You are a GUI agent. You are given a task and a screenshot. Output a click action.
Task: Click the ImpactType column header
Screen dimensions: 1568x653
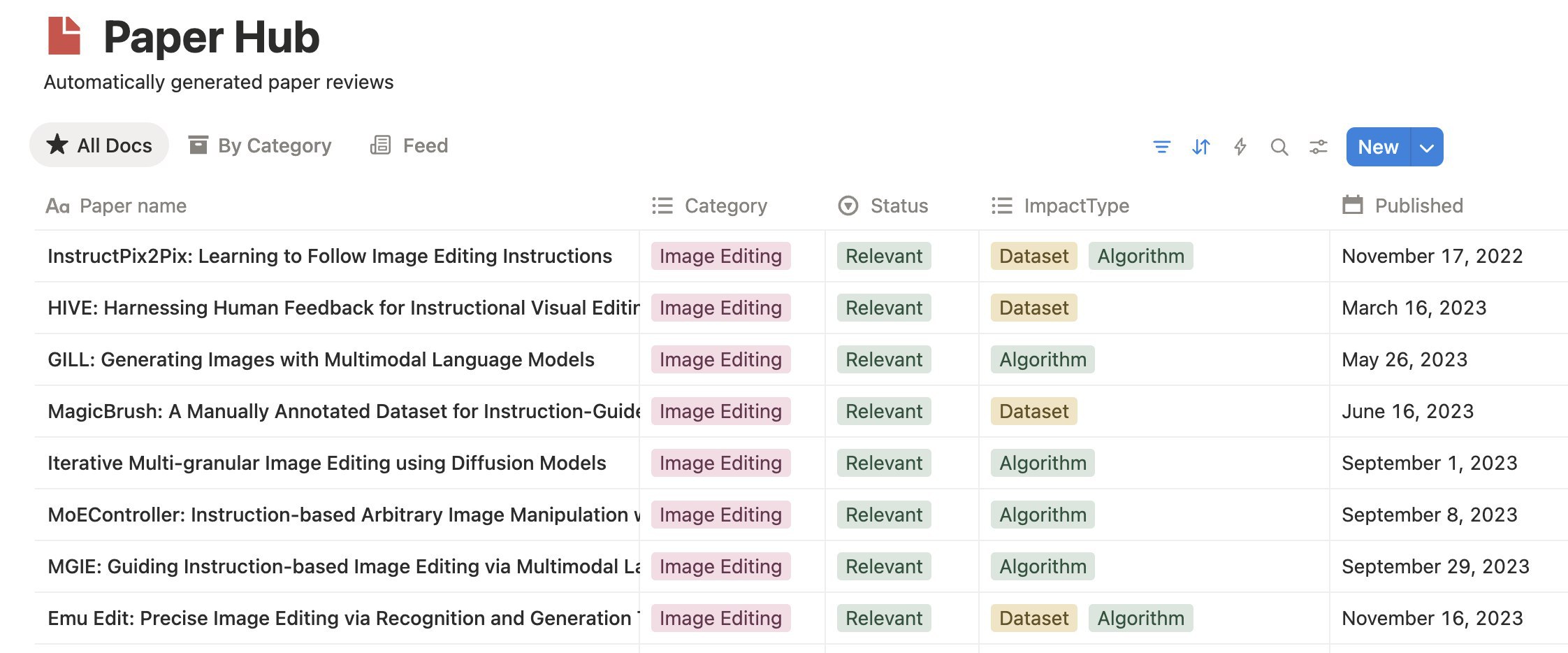(x=1076, y=206)
